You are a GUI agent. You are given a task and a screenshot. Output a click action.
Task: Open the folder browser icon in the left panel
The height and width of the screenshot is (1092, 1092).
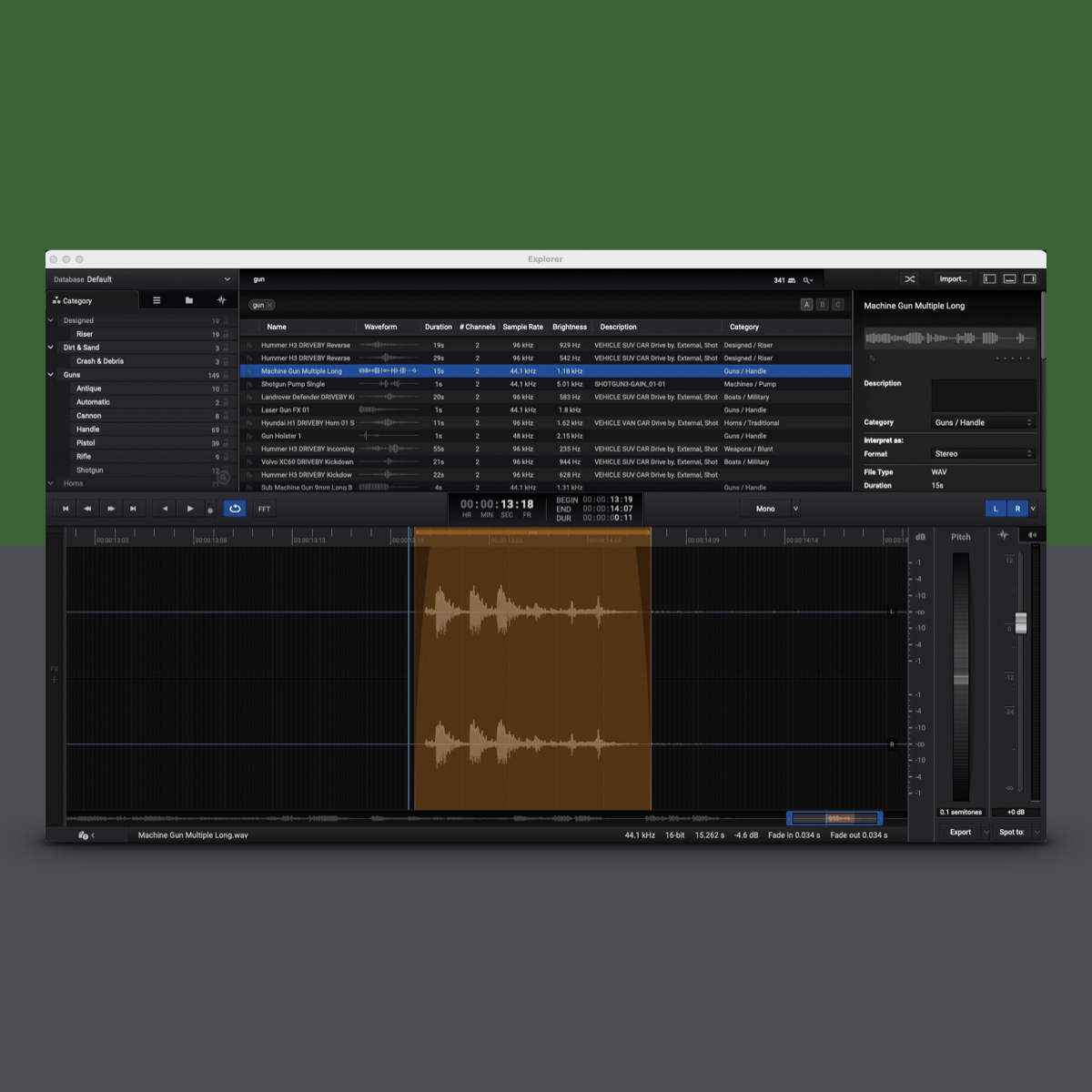click(188, 299)
